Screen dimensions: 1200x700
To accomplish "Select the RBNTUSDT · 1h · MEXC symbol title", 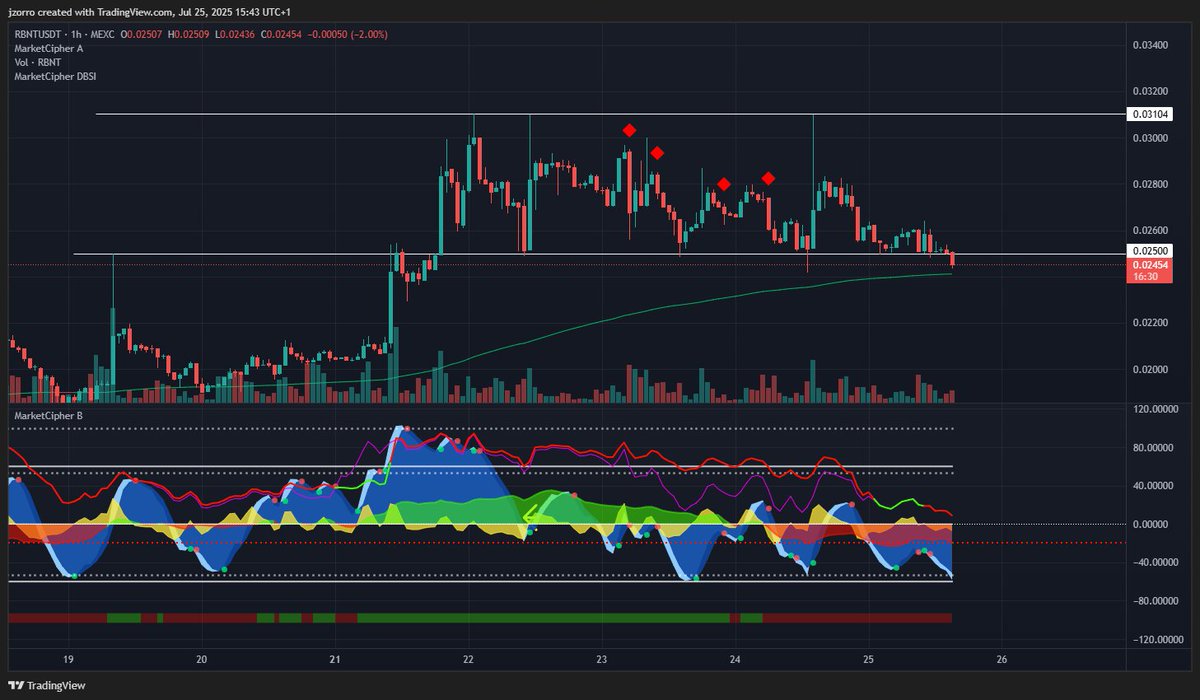I will (x=65, y=34).
